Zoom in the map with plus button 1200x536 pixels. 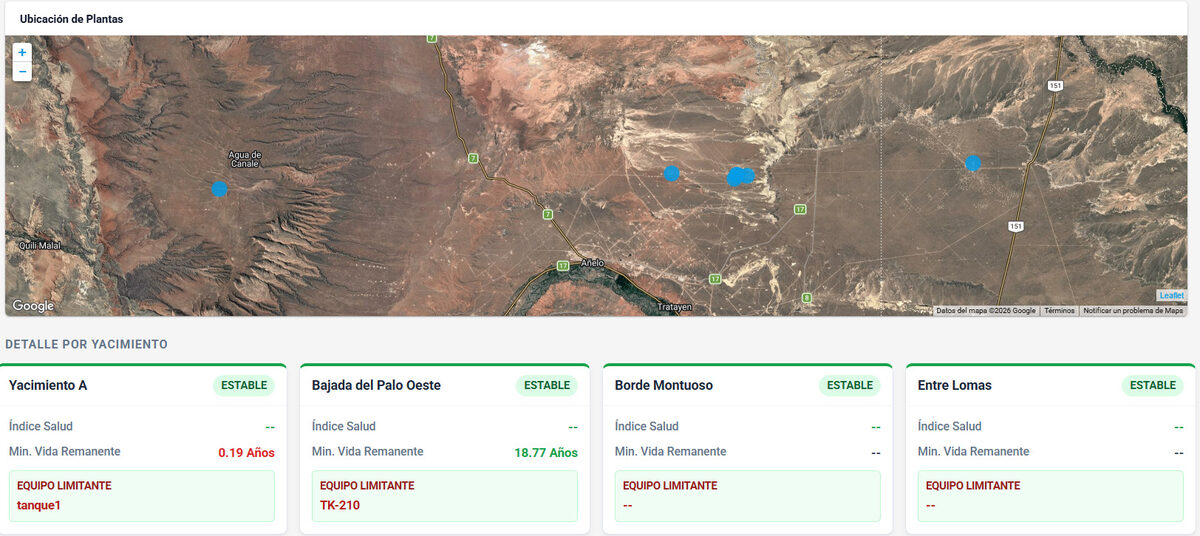[22, 52]
